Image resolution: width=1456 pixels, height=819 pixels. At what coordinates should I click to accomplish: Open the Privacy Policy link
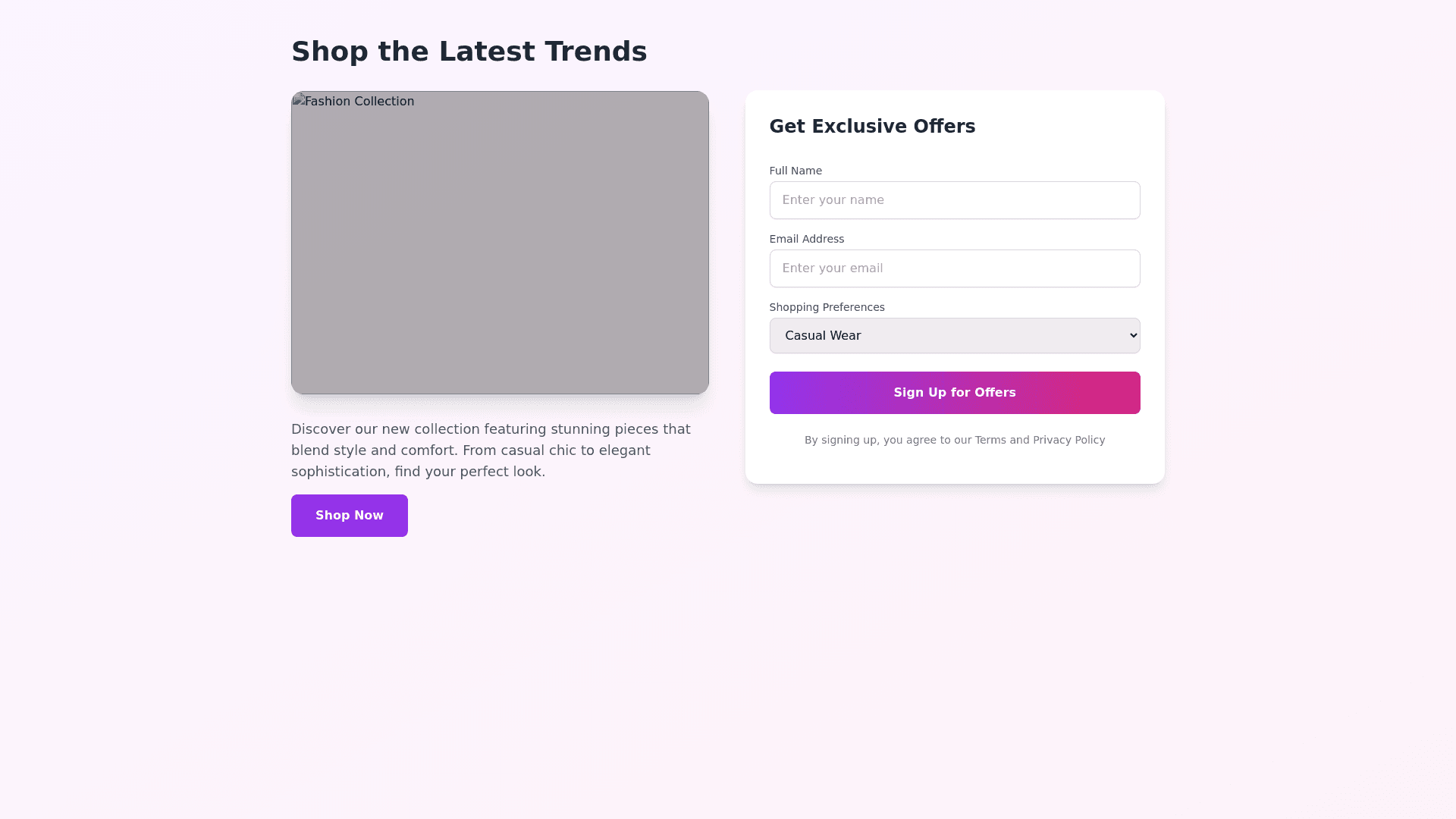pos(1068,440)
